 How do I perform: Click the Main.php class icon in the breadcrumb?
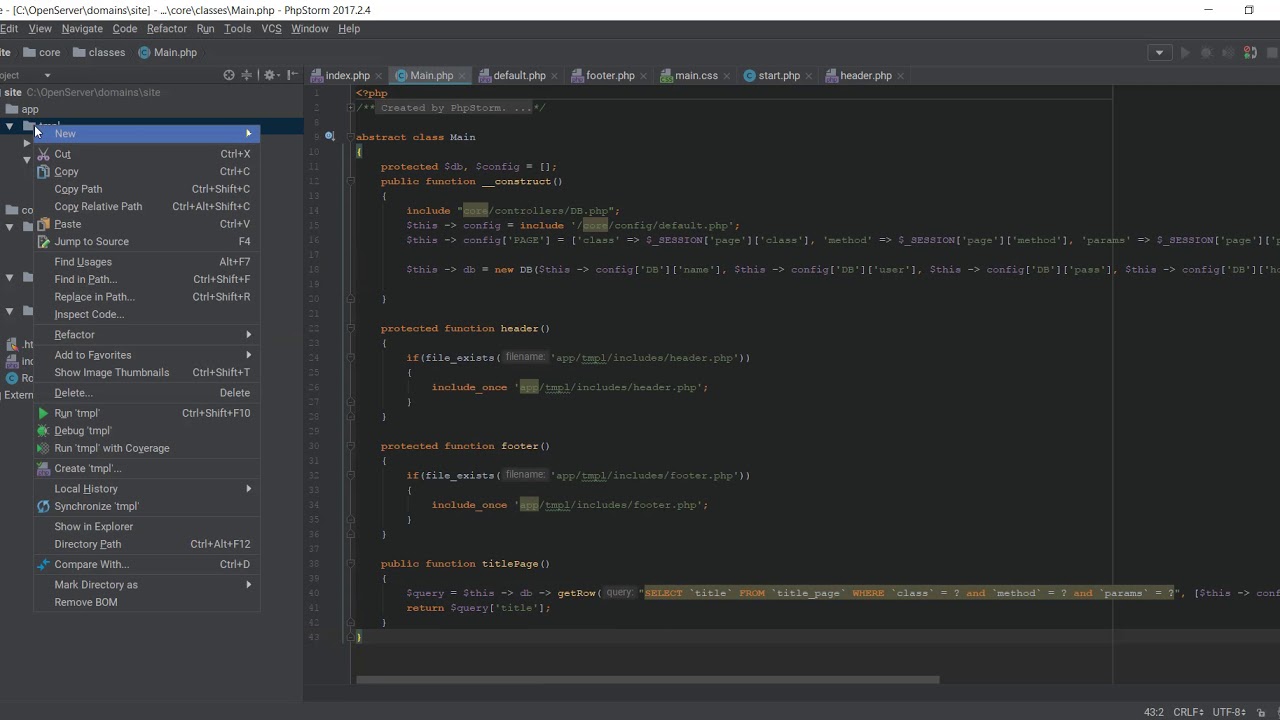coord(144,53)
